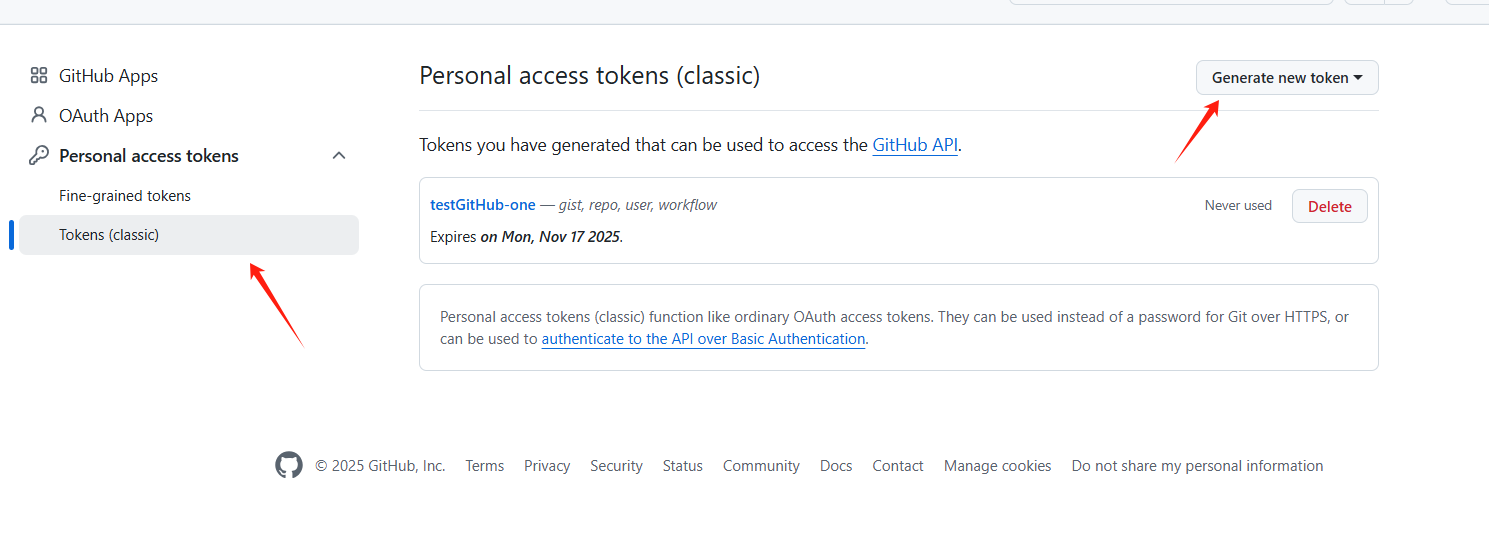Click the GitHub Octocat logo in footer
The height and width of the screenshot is (535, 1489).
point(289,465)
